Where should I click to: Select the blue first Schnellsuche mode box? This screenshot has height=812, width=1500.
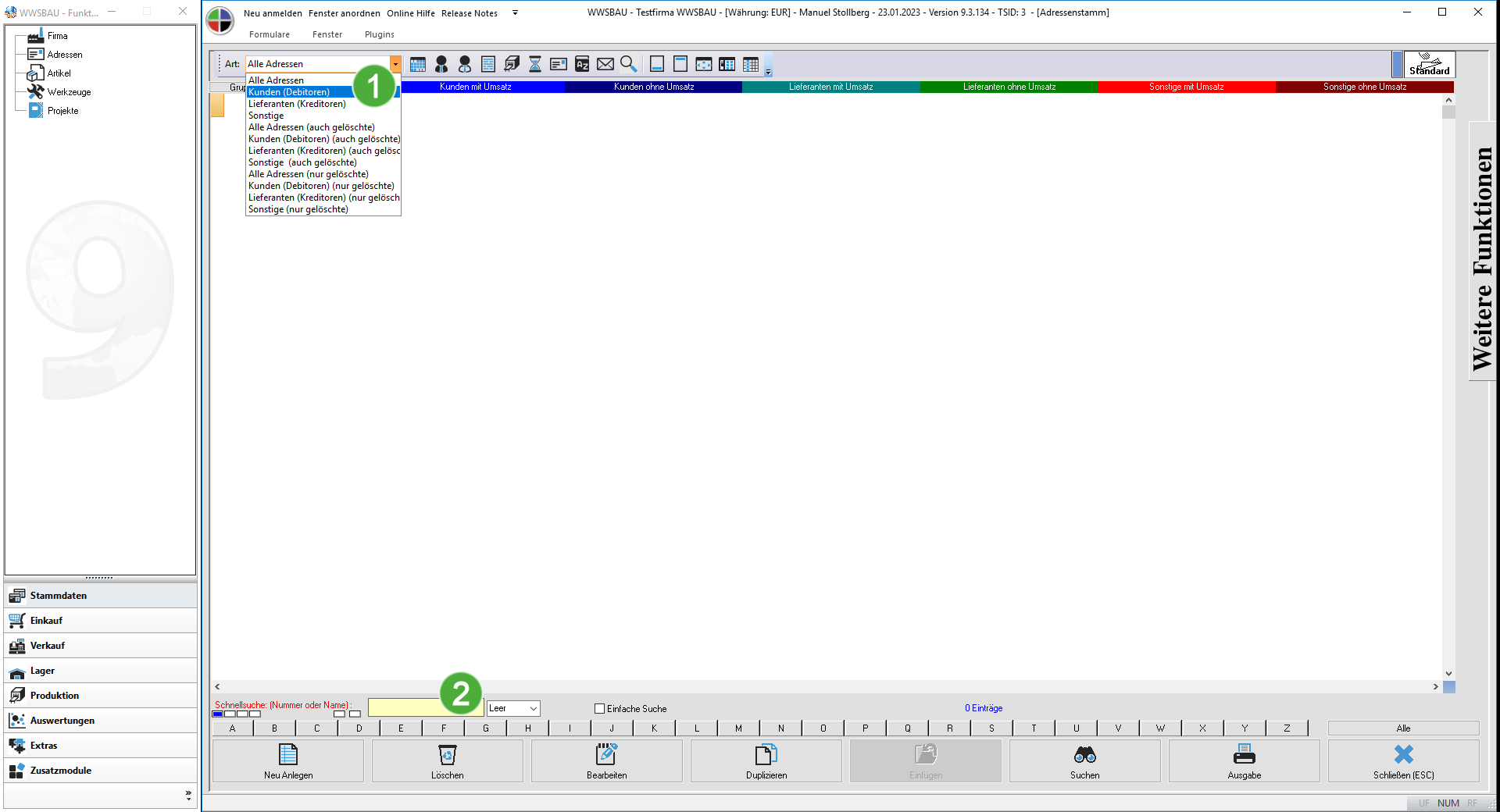218,714
